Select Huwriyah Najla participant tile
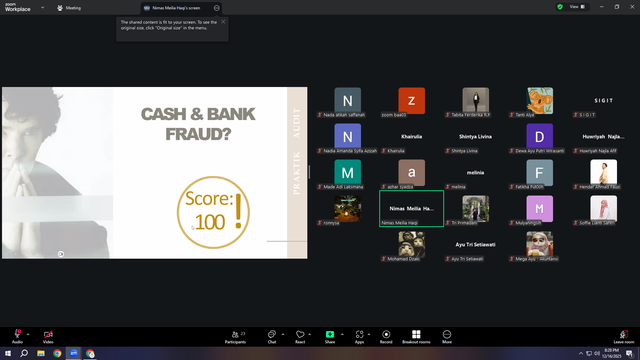The height and width of the screenshot is (360, 640). click(x=604, y=138)
